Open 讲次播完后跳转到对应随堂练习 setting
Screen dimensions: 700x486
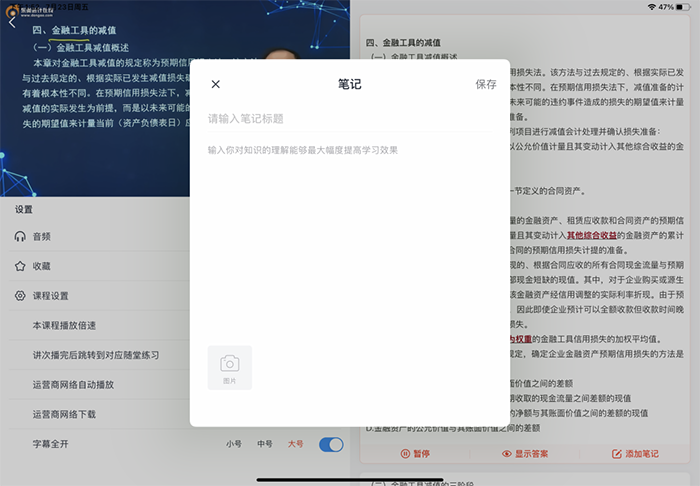point(95,355)
